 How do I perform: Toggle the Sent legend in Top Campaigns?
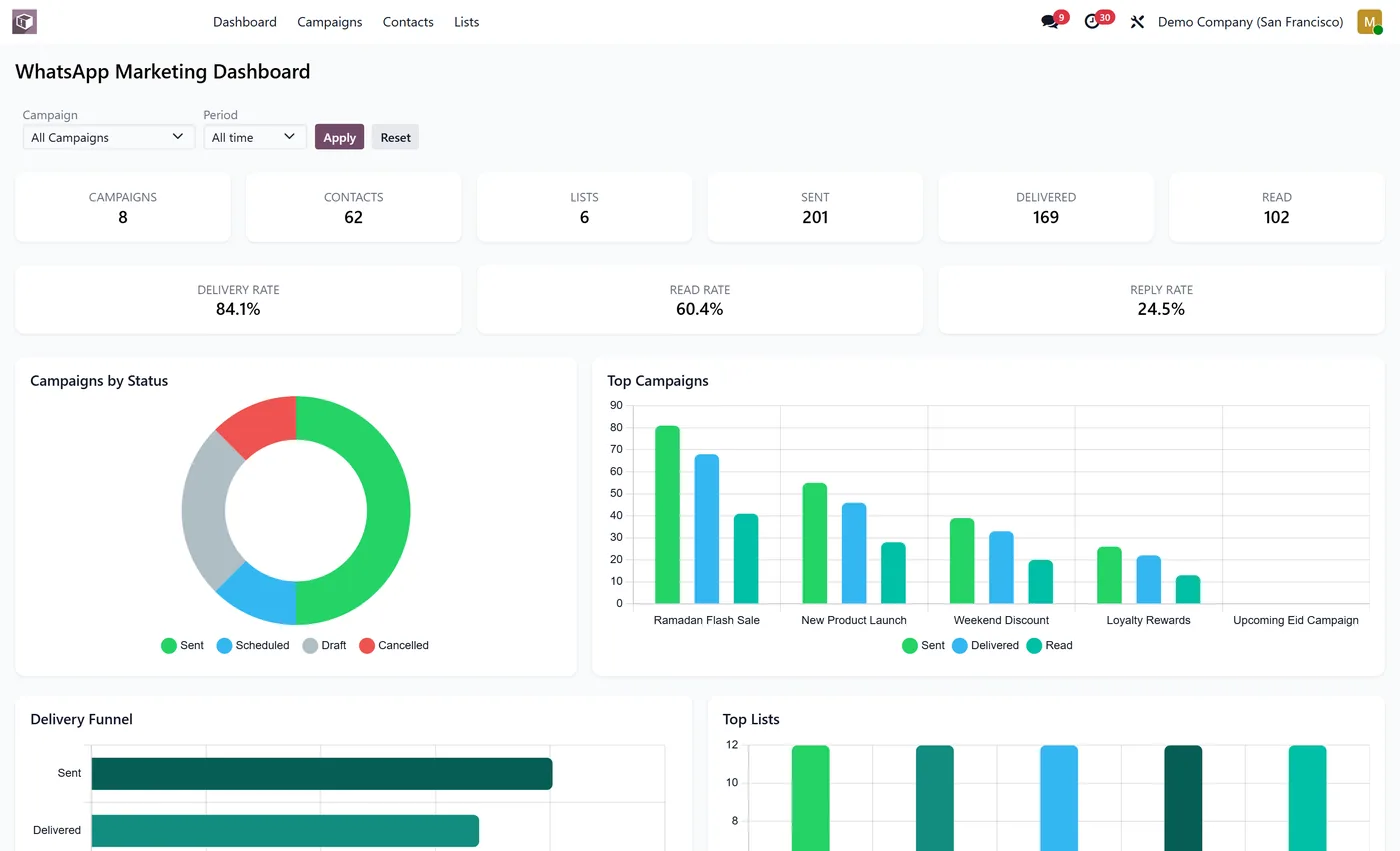click(923, 645)
